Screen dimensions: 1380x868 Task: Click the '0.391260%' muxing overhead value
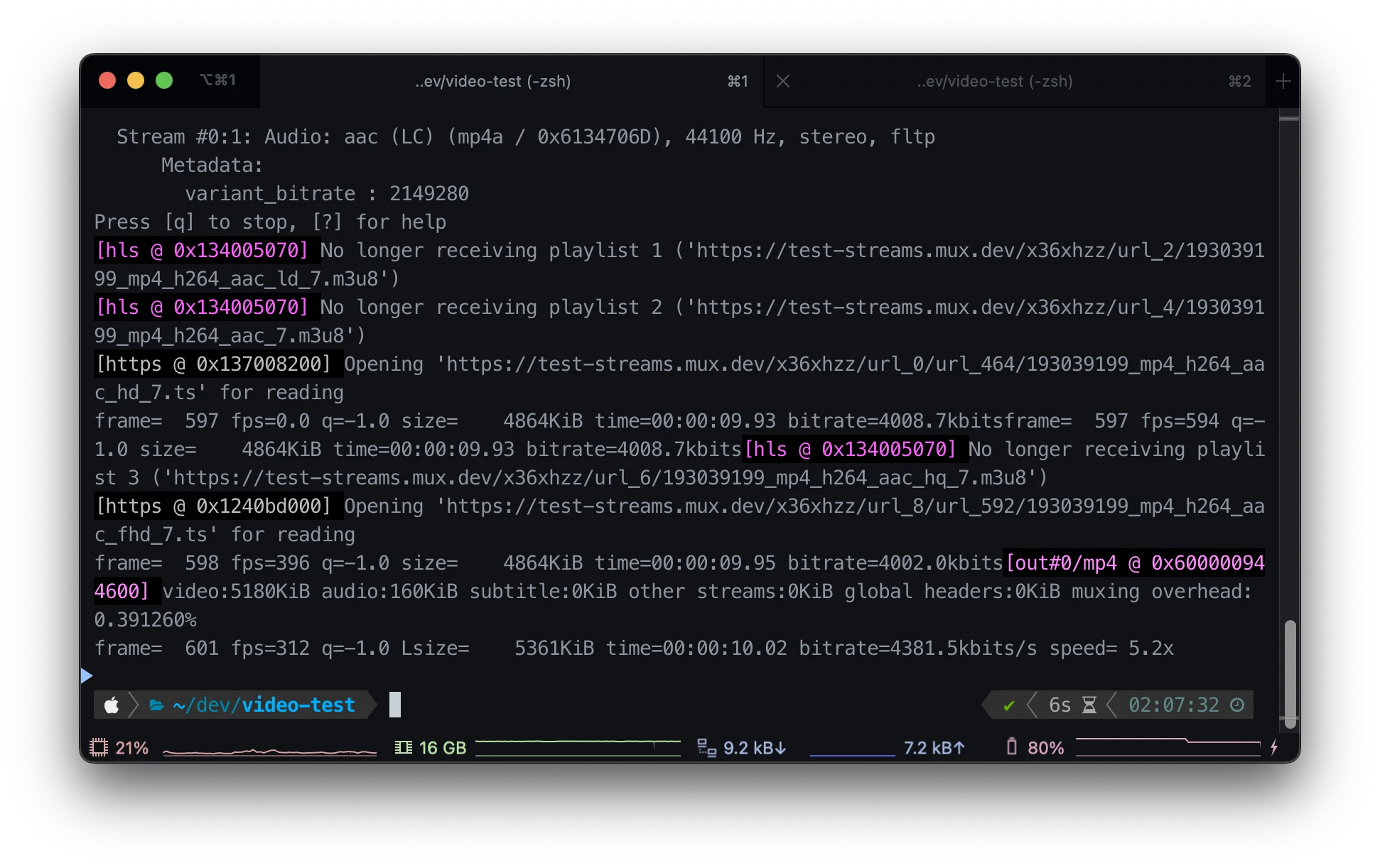point(146,619)
